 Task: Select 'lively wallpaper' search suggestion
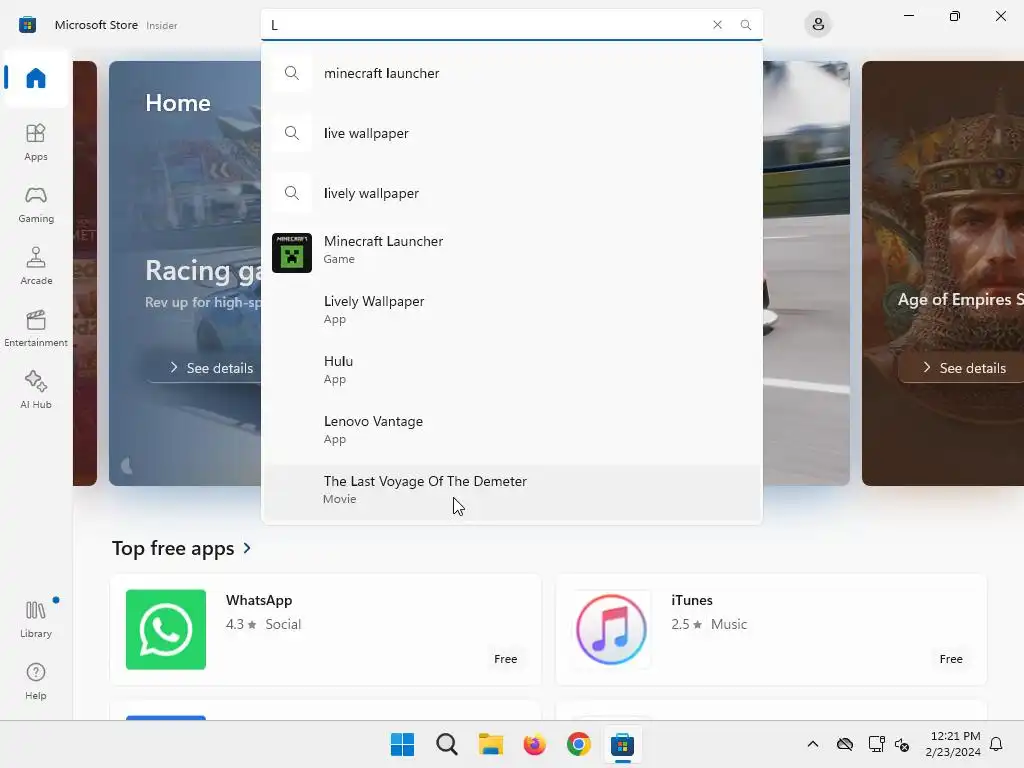click(x=511, y=193)
